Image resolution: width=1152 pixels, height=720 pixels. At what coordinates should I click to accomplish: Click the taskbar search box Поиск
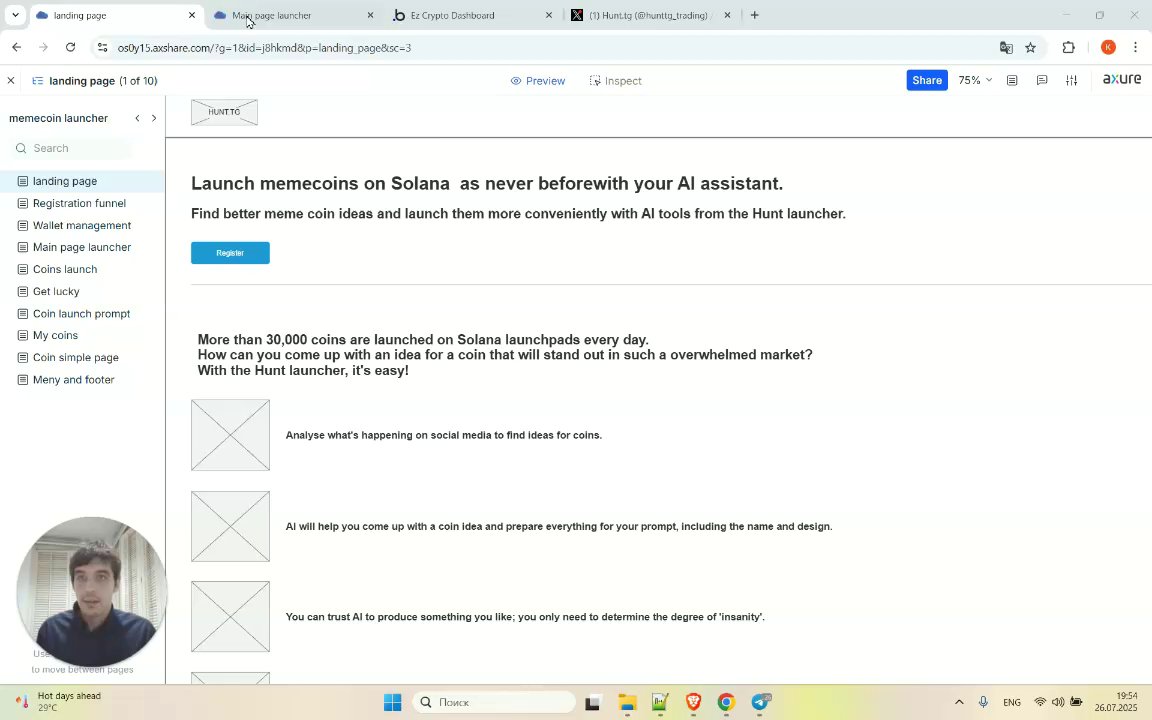coord(494,702)
